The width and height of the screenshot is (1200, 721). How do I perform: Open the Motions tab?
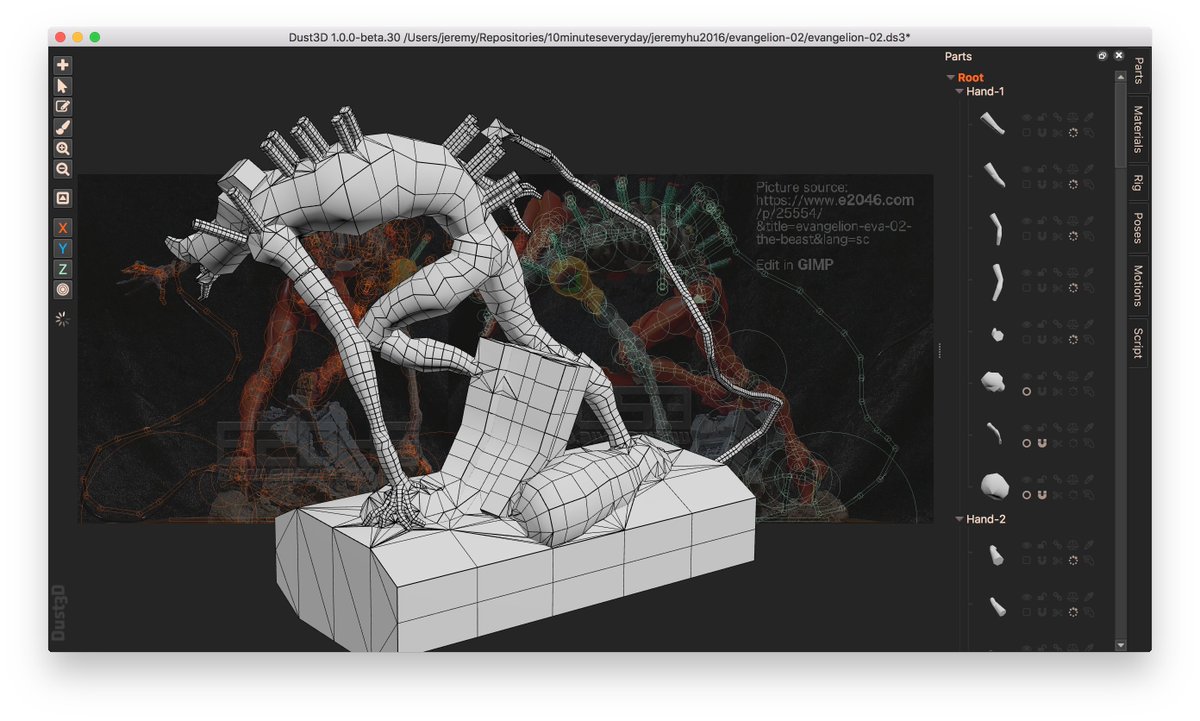(x=1139, y=285)
